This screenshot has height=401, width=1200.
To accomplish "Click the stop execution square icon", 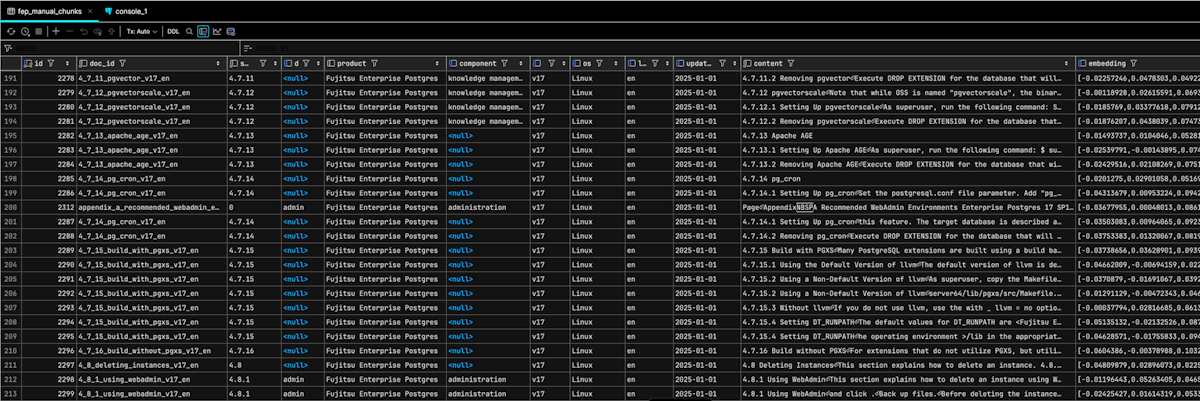I will click(x=38, y=31).
